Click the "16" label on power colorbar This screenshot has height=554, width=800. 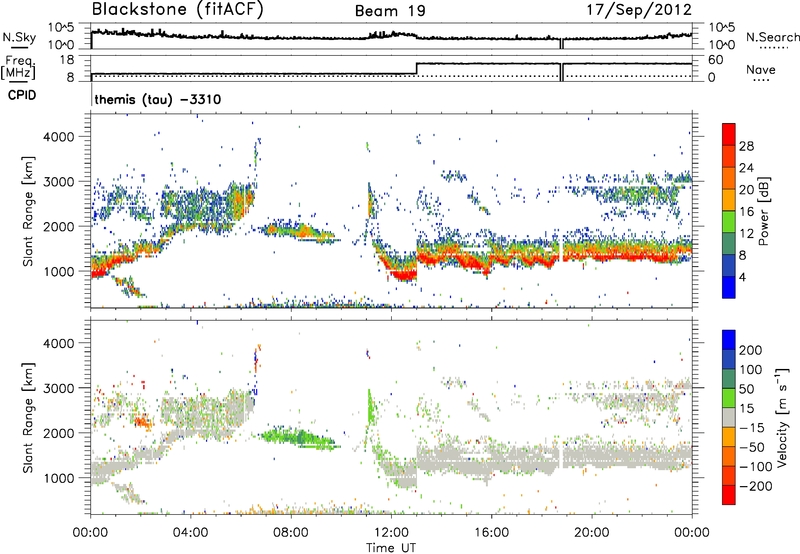pyautogui.click(x=746, y=212)
